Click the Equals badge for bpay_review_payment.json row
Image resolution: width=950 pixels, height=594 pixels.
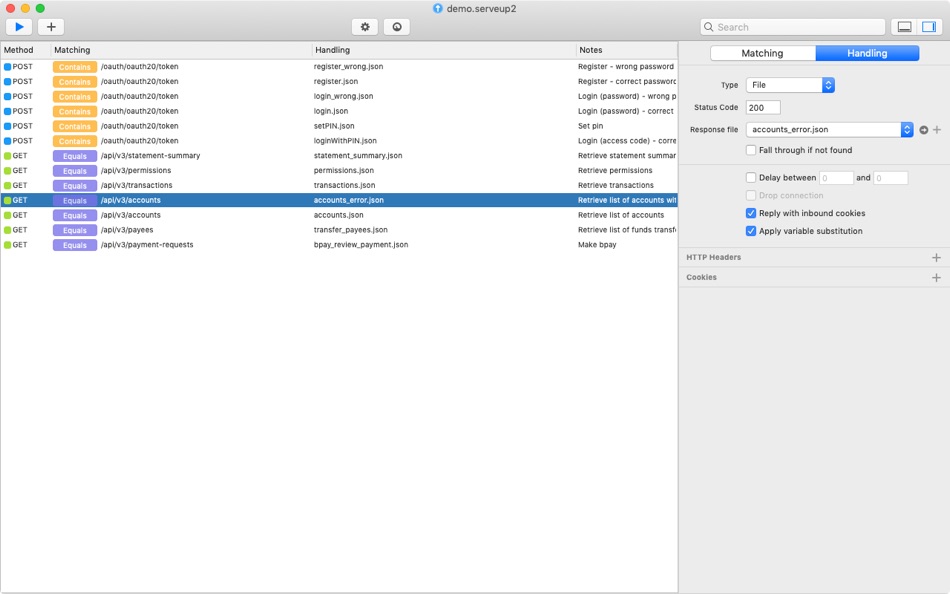pos(75,245)
